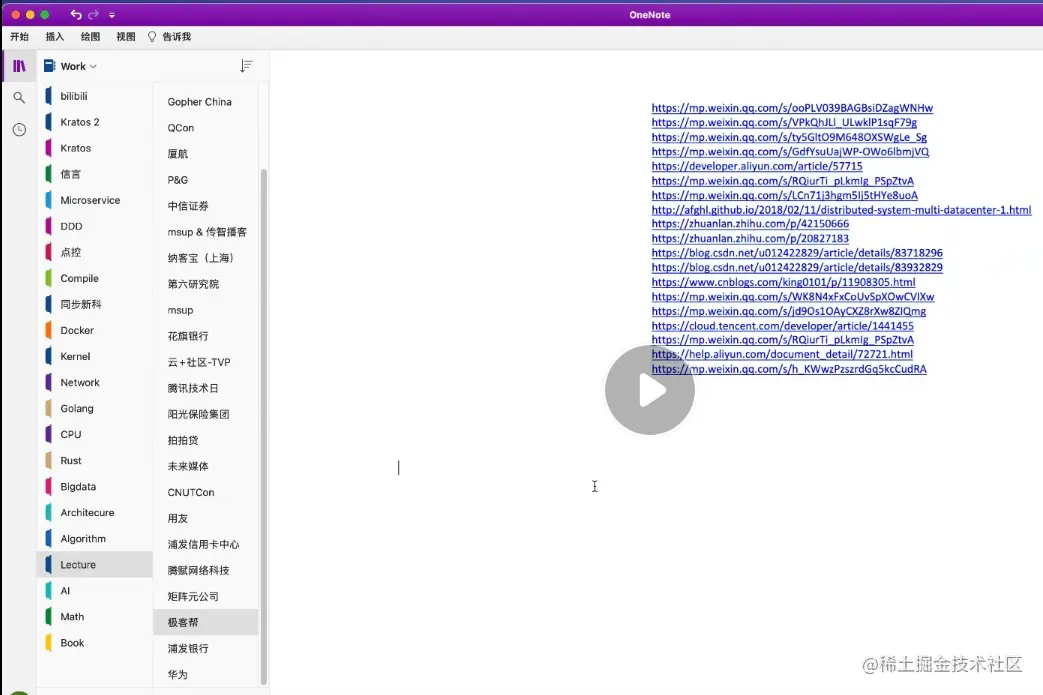Image resolution: width=1043 pixels, height=695 pixels.
Task: Open the afghl.github.io multi-datacenter link
Action: (841, 210)
